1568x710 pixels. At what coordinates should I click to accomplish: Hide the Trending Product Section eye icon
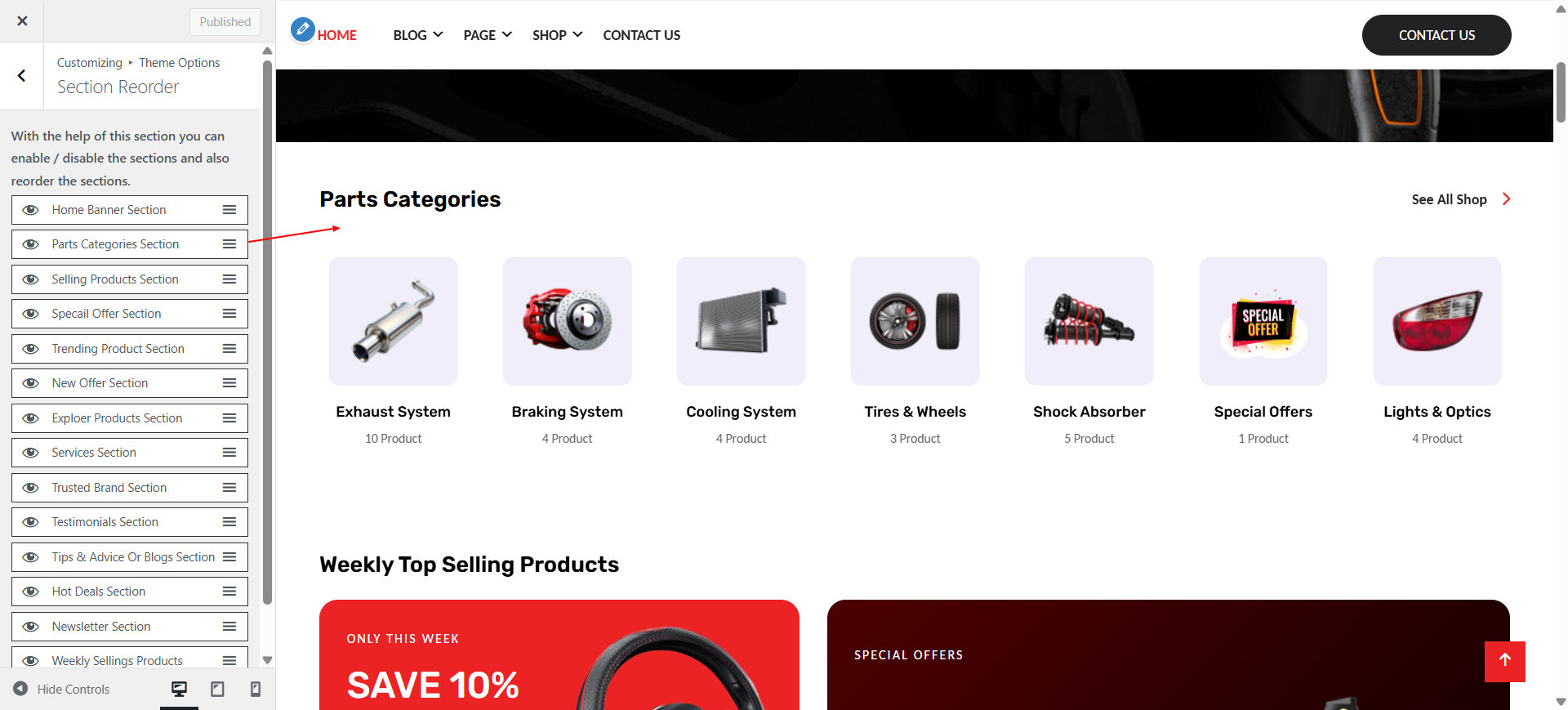coord(31,349)
